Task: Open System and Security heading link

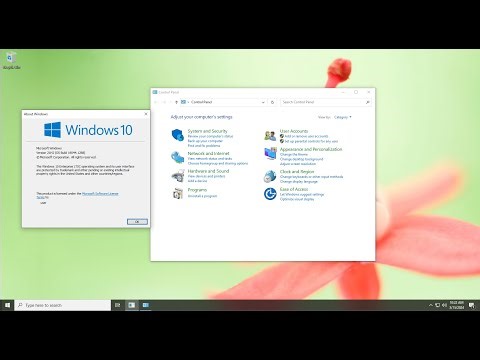Action: (207, 131)
